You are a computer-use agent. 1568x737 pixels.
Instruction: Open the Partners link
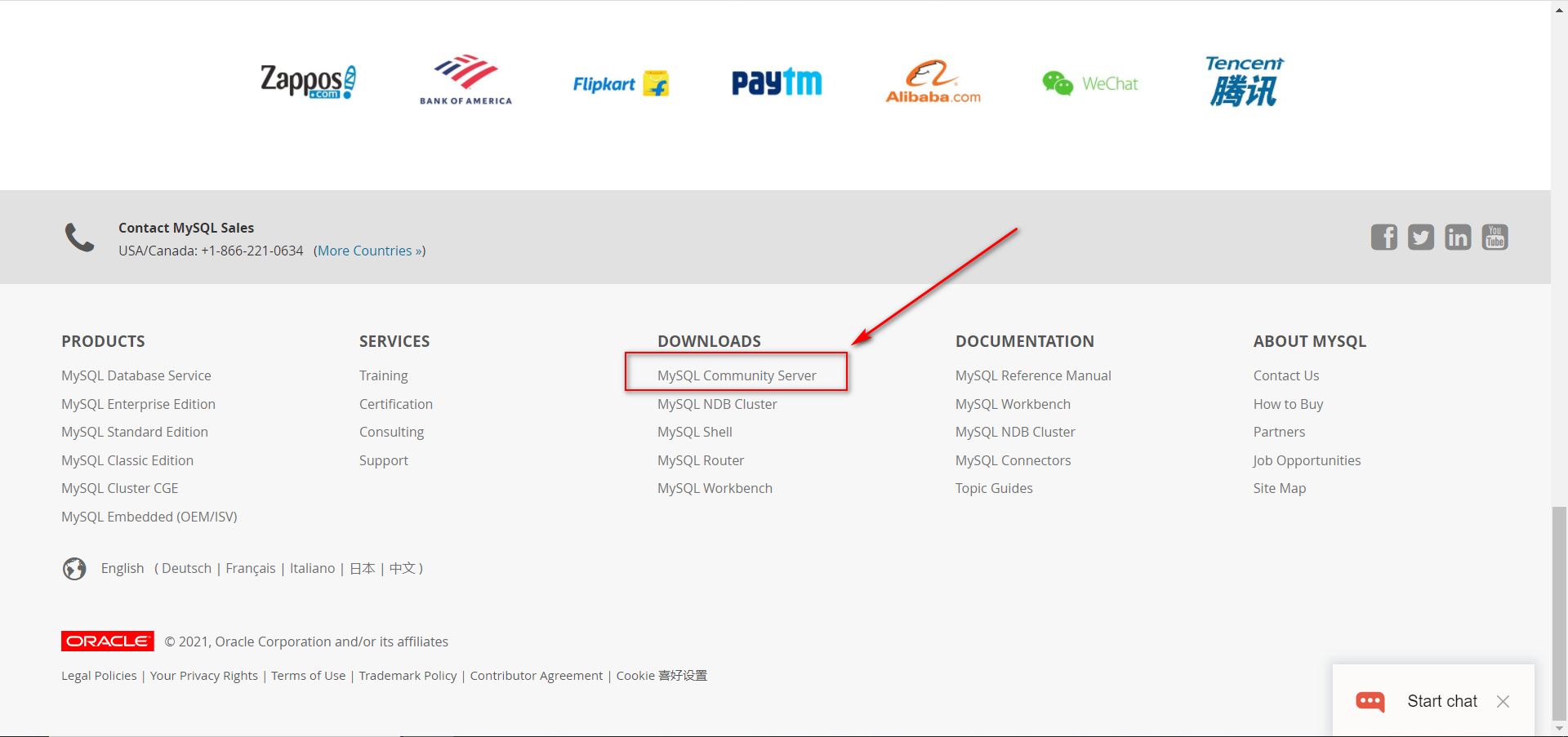coord(1279,432)
